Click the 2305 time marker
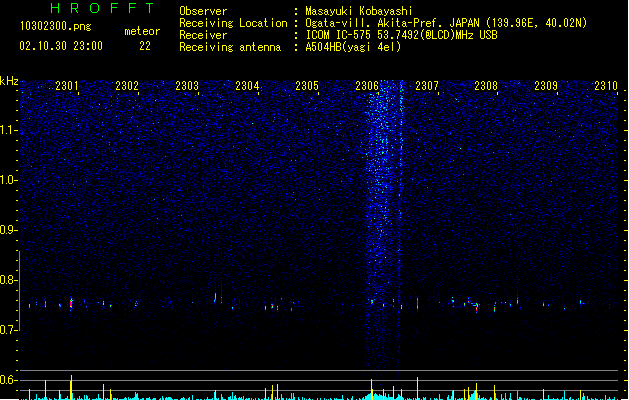This screenshot has width=629, height=400. tap(307, 86)
